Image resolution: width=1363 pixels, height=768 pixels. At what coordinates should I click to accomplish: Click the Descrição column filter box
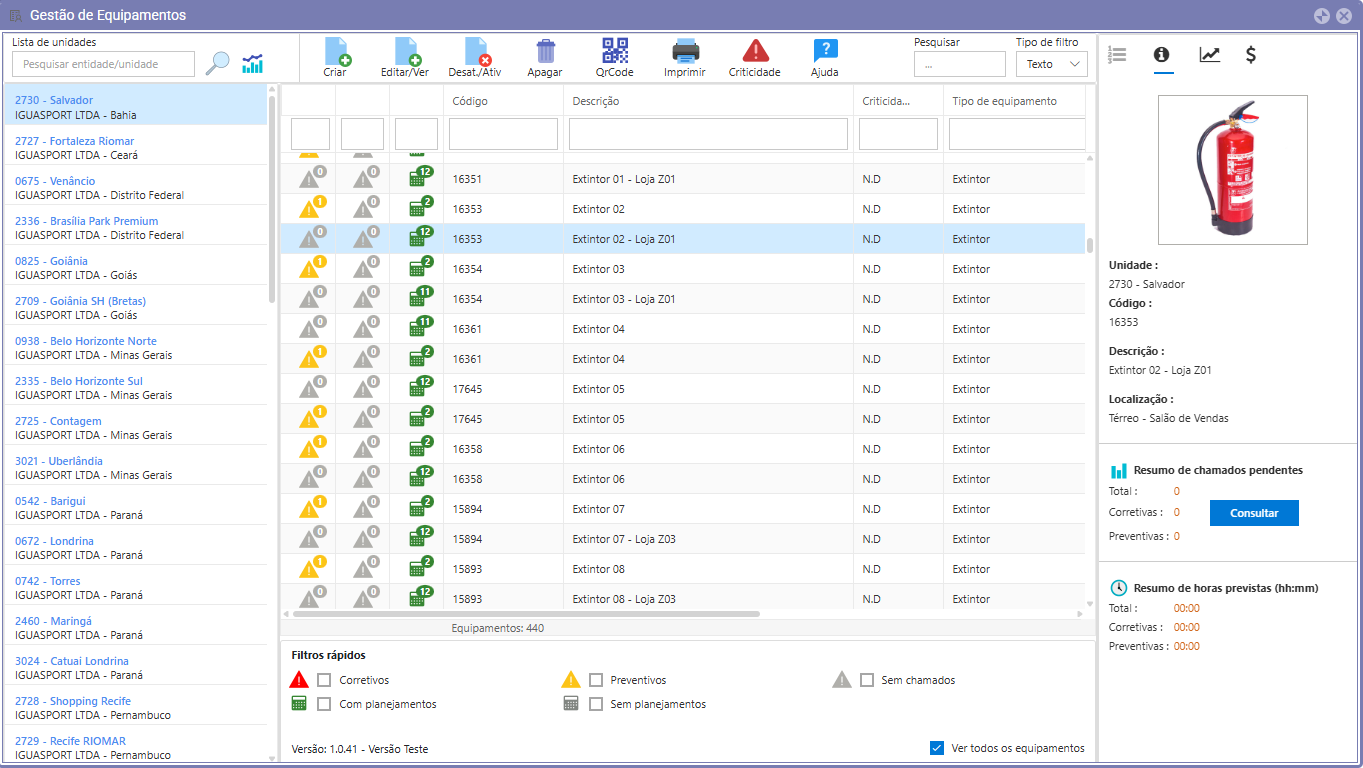(708, 134)
